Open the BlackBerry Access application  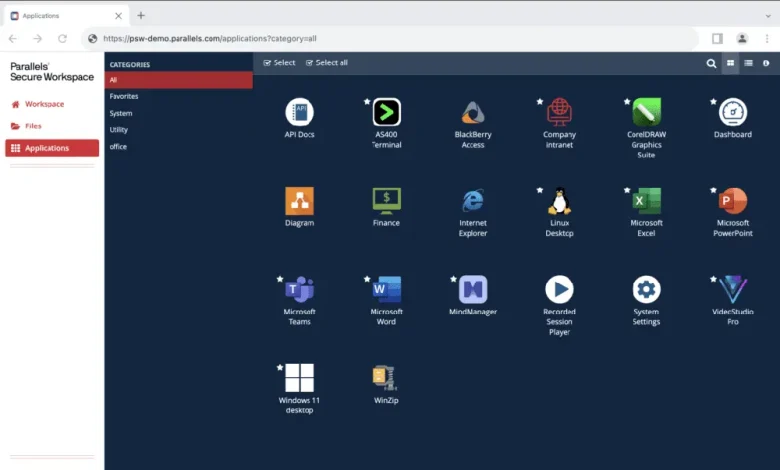(x=473, y=112)
